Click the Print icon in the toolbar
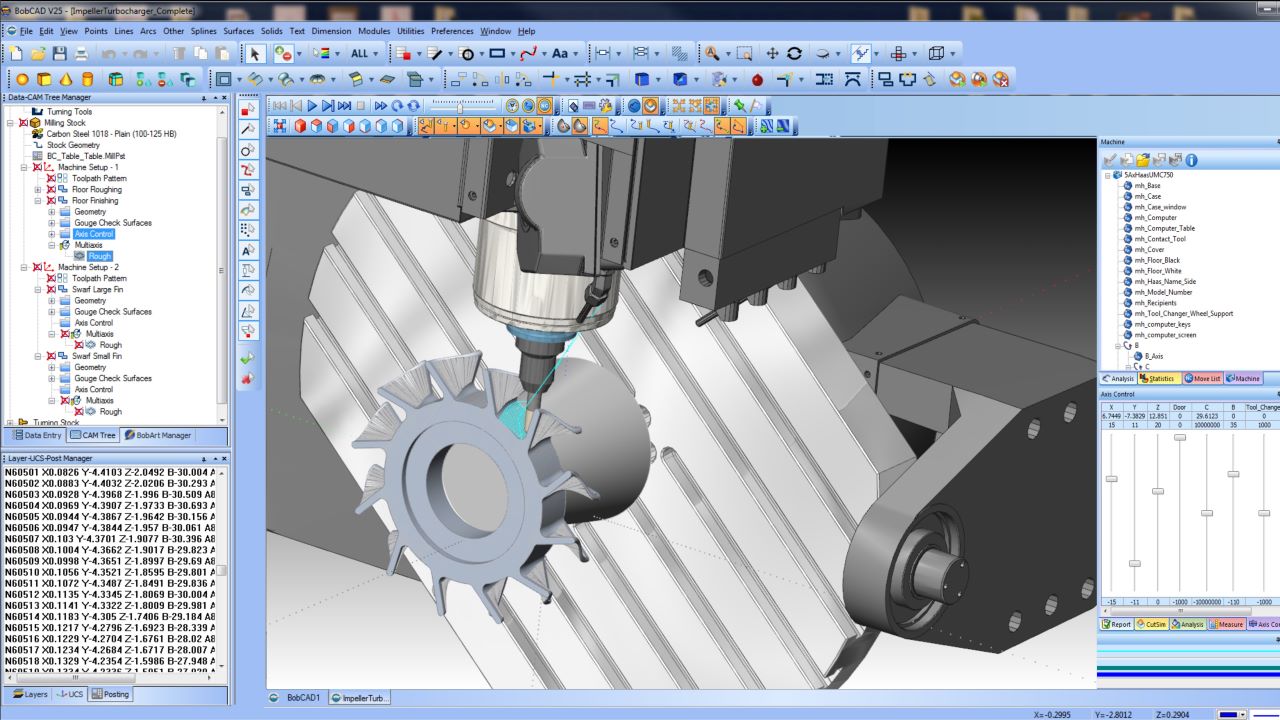Viewport: 1280px width, 720px height. [81, 54]
